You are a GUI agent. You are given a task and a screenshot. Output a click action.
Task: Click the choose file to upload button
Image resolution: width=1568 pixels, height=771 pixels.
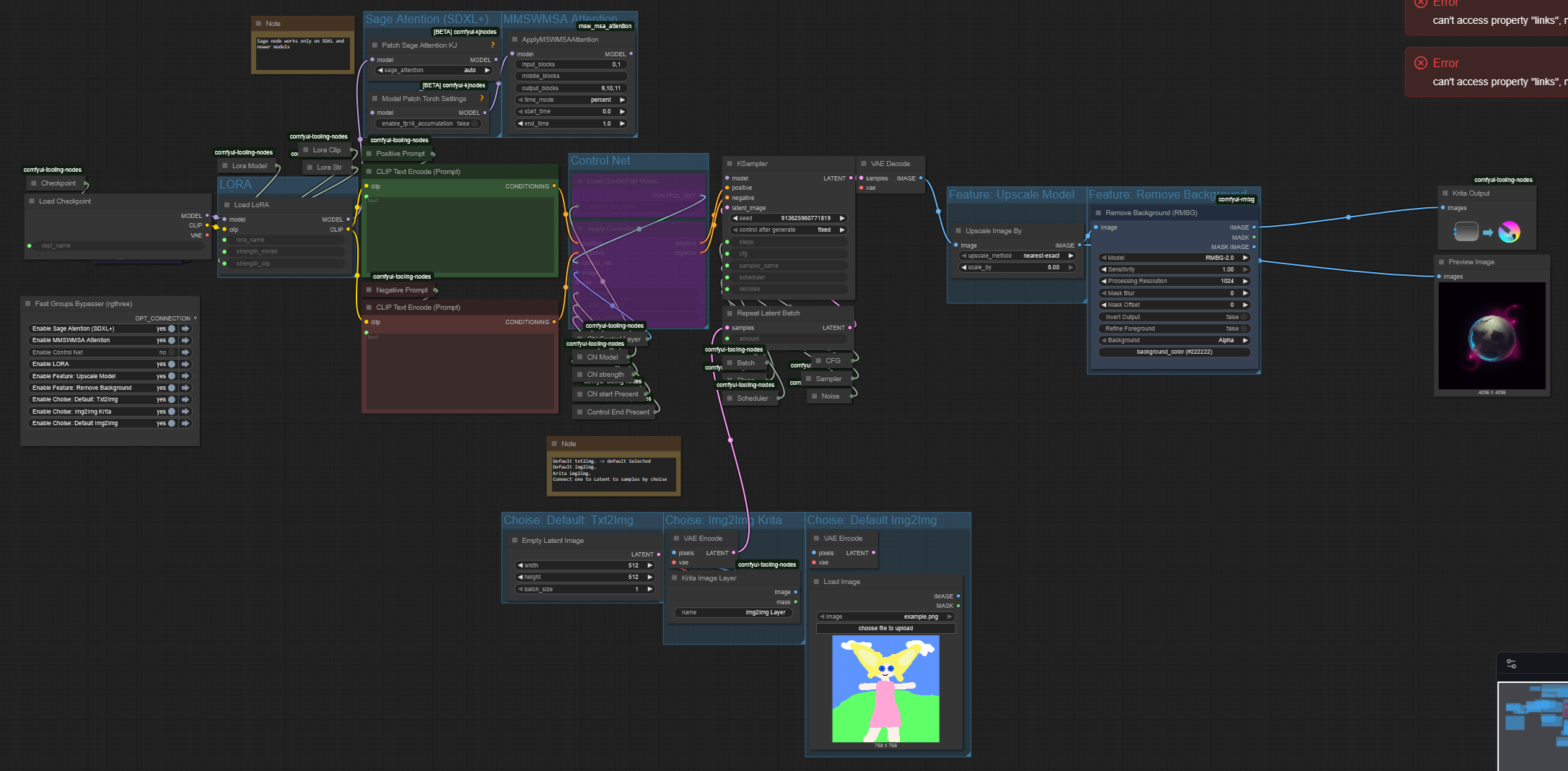pos(885,628)
